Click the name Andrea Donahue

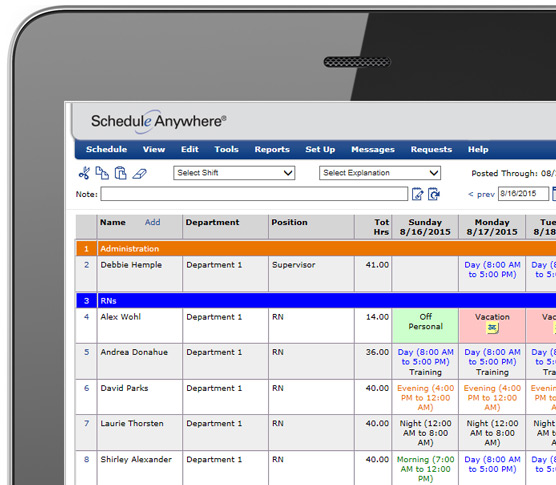134,352
